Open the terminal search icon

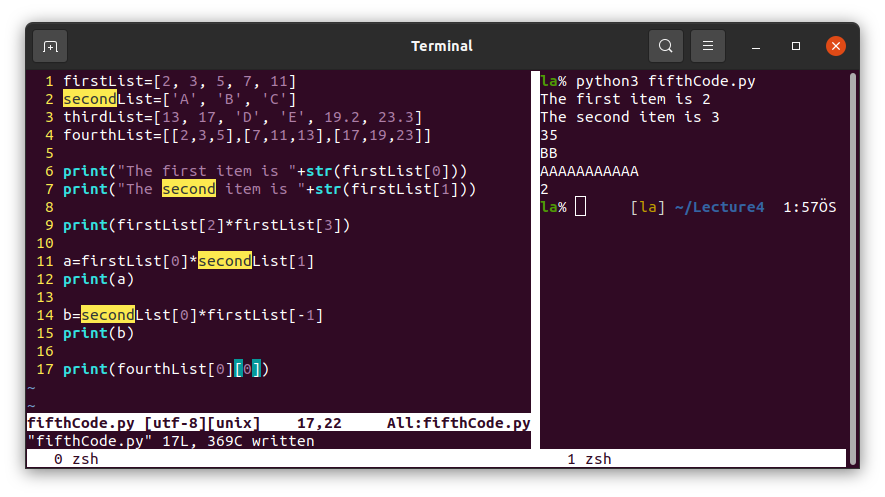pos(665,46)
